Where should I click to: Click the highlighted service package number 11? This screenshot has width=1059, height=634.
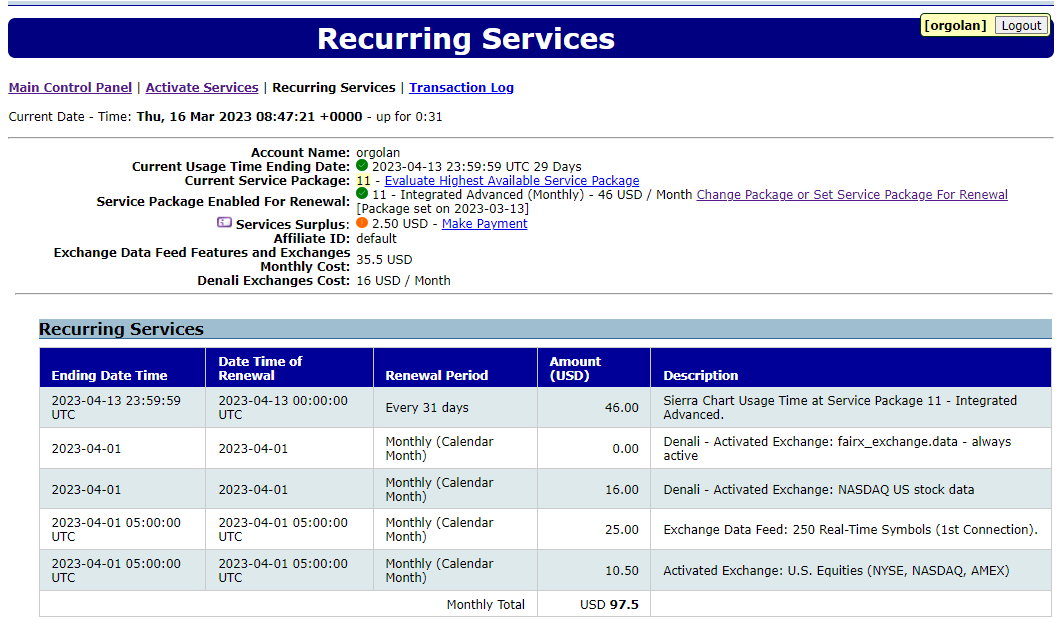pyautogui.click(x=363, y=180)
